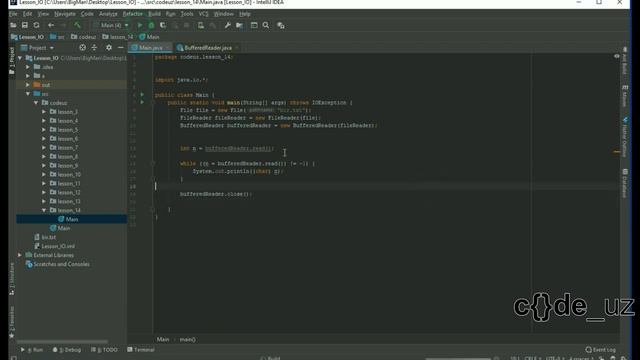Viewport: 640px width, 360px height.
Task: Click the green Debug bug icon
Action: (151, 25)
